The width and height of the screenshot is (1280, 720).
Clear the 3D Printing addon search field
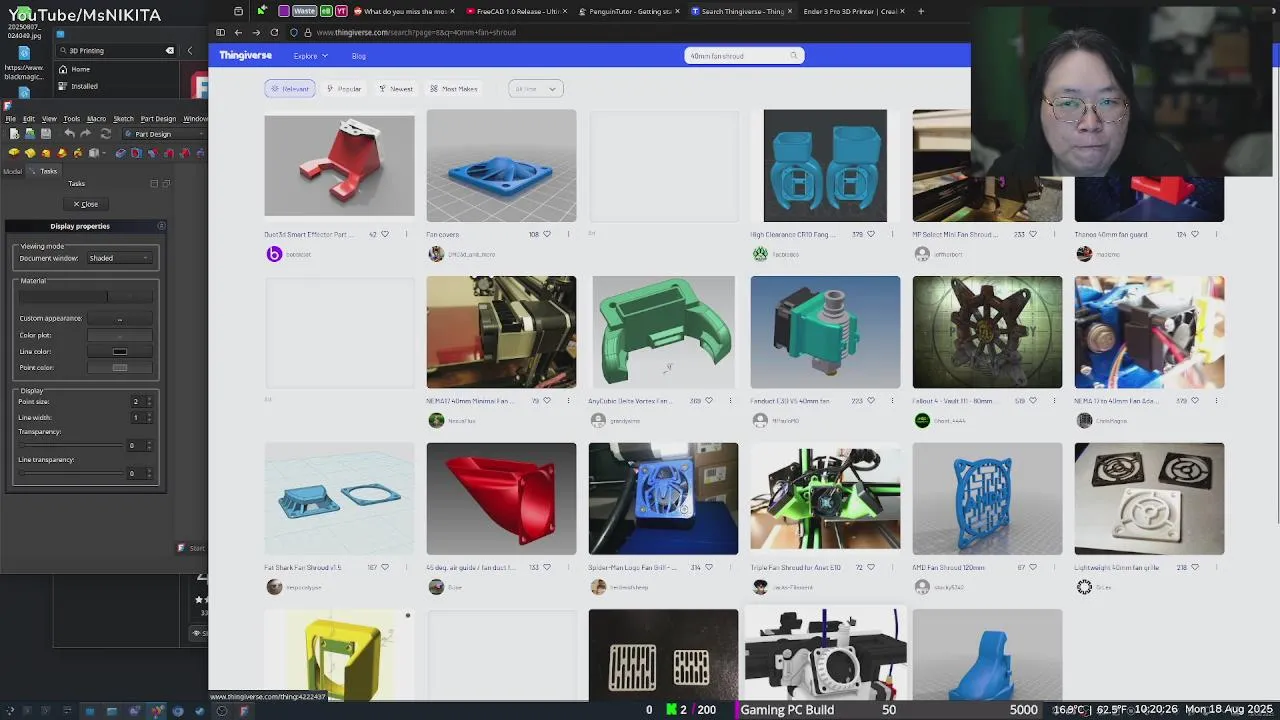170,50
